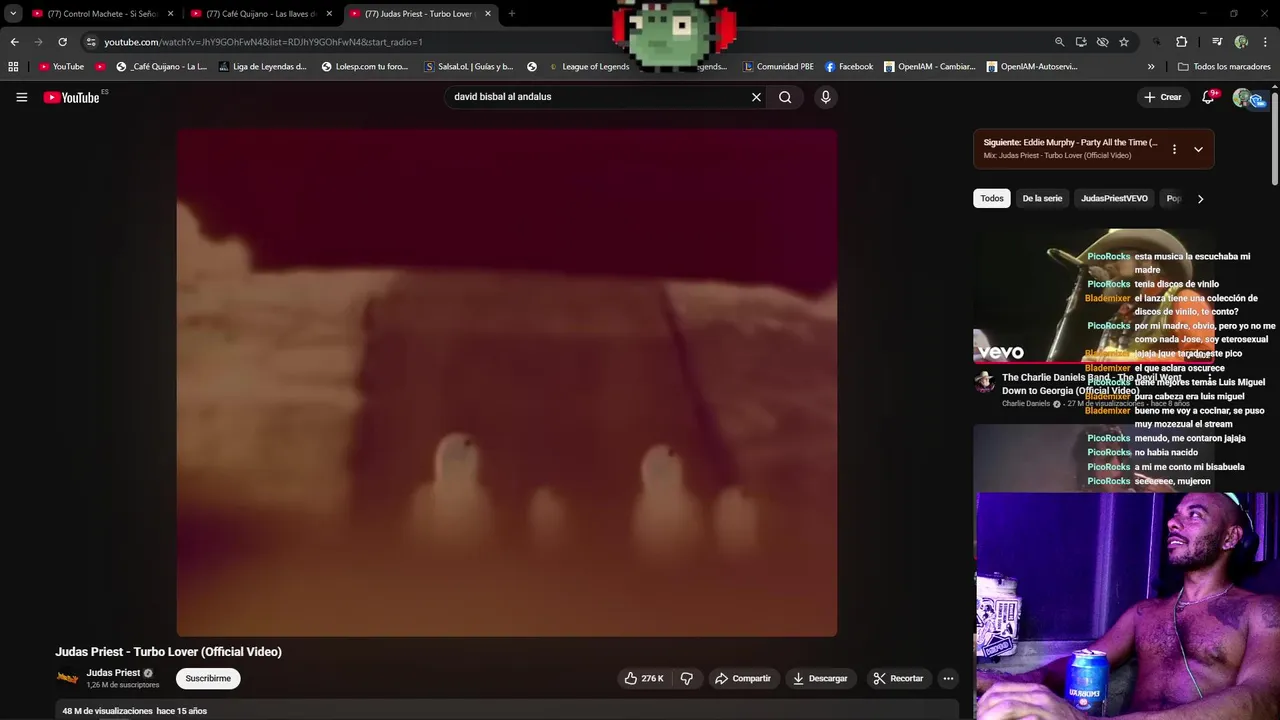Screen dimensions: 1280x720
Task: Open a new browser tab
Action: [512, 14]
